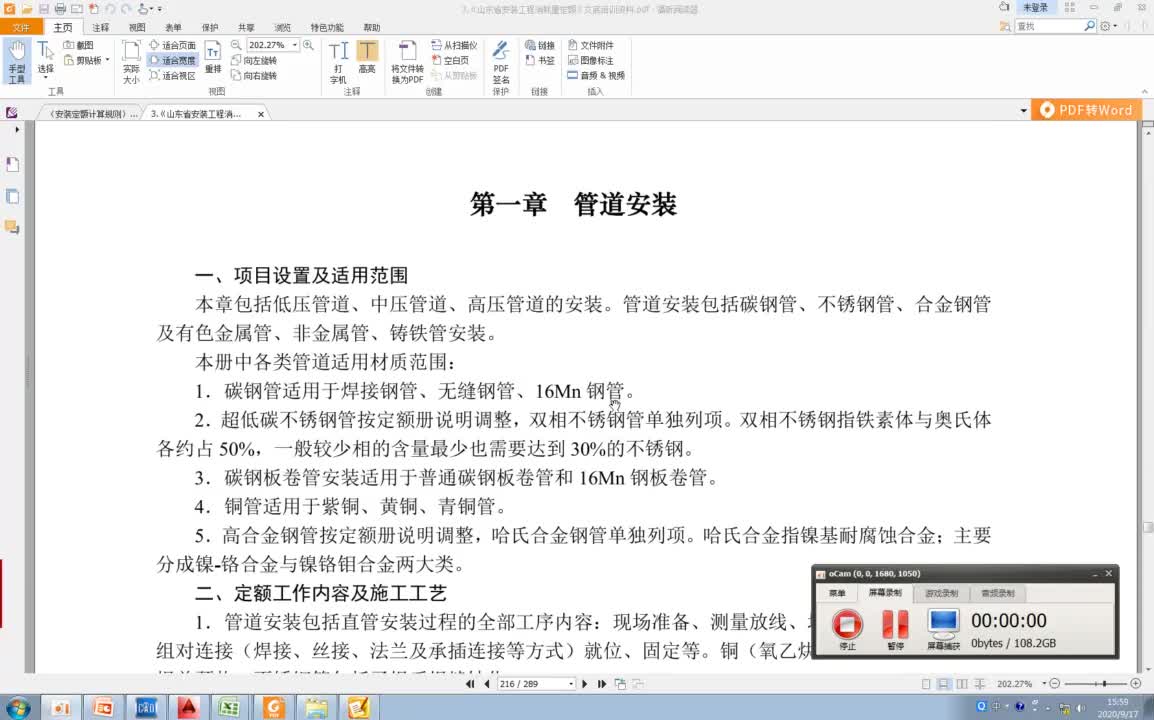
Task: Select continuous page view in status bar
Action: click(x=944, y=684)
